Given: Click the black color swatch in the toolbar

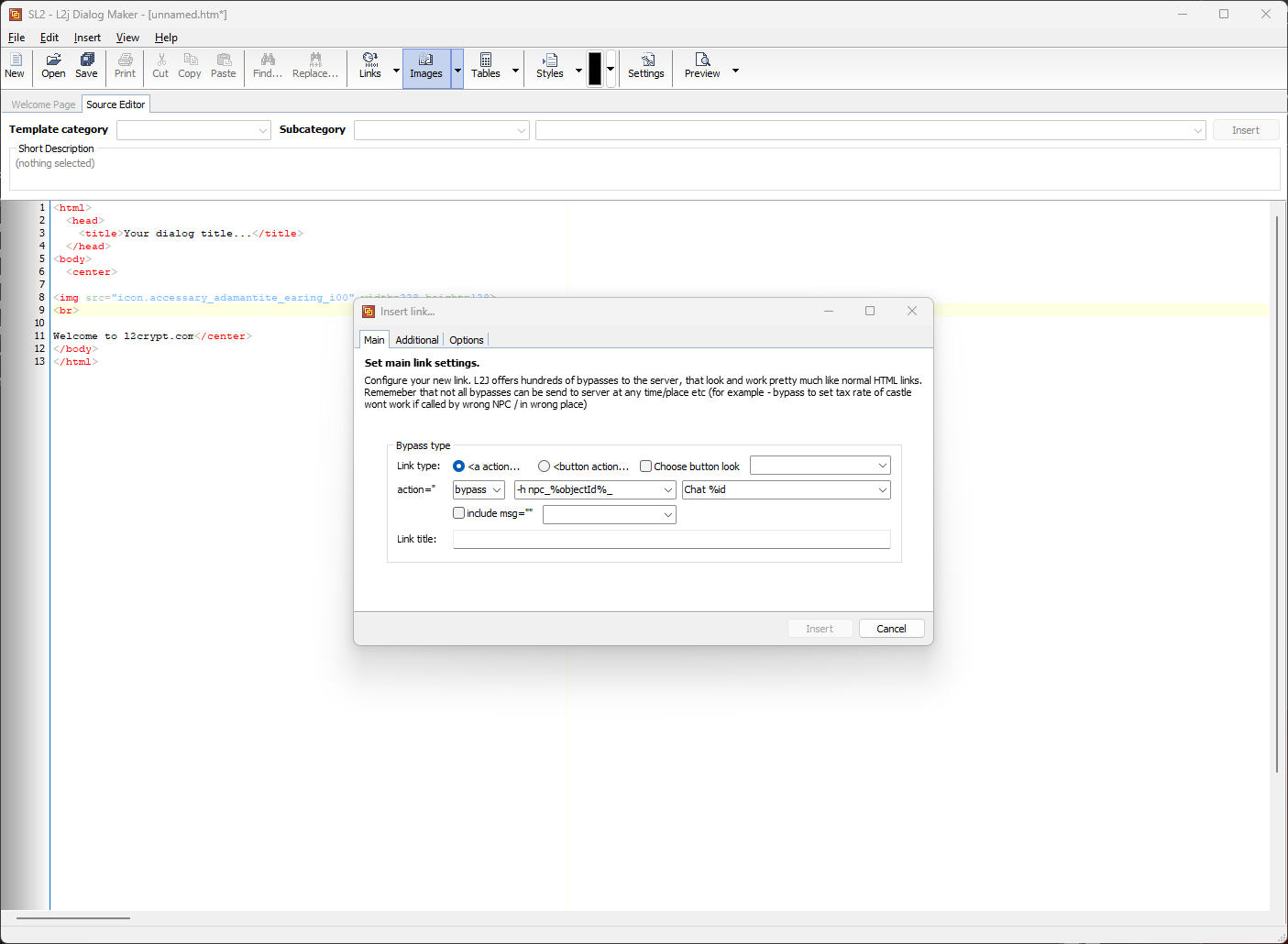Looking at the screenshot, I should (x=594, y=68).
